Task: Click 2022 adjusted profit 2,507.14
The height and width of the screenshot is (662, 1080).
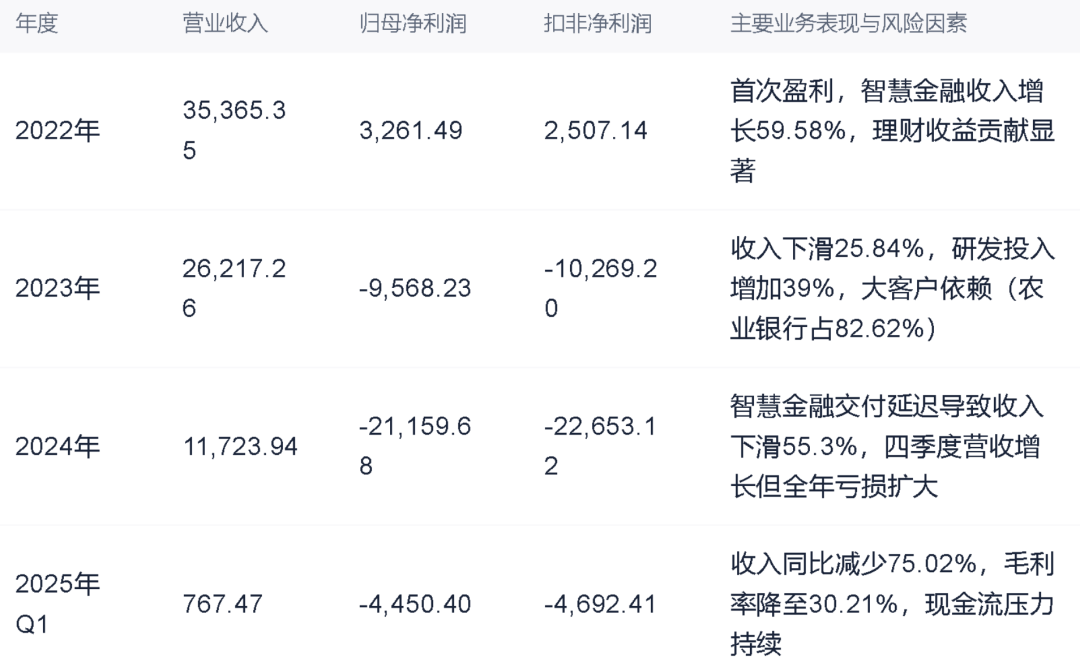Action: [595, 131]
